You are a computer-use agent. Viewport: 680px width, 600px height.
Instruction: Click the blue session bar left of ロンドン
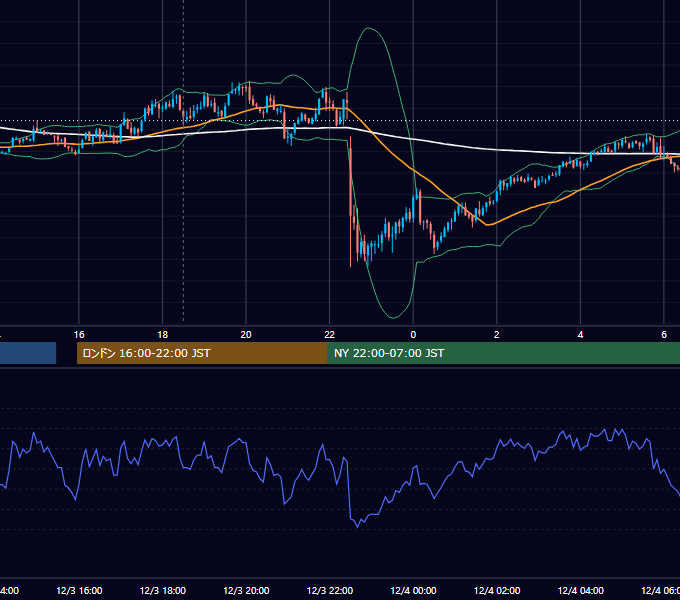tap(28, 353)
